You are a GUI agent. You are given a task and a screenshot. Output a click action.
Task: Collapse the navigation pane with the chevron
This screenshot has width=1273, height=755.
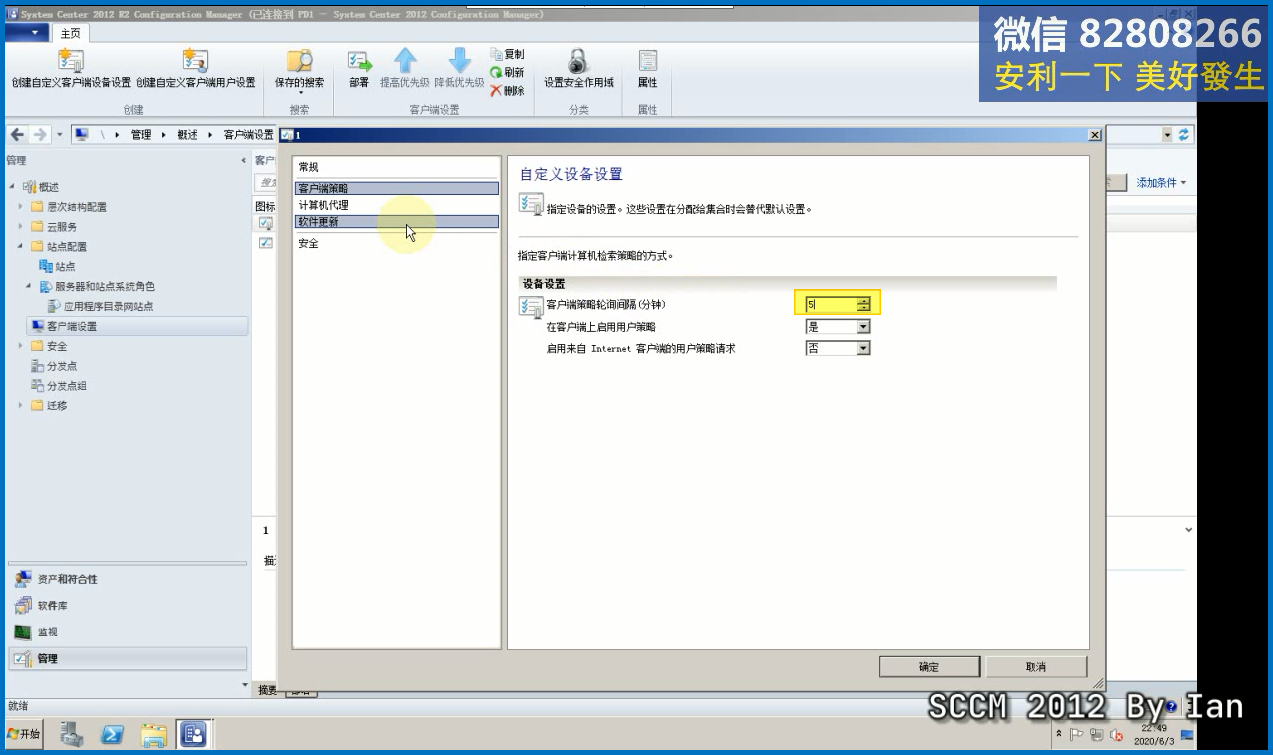click(x=243, y=160)
